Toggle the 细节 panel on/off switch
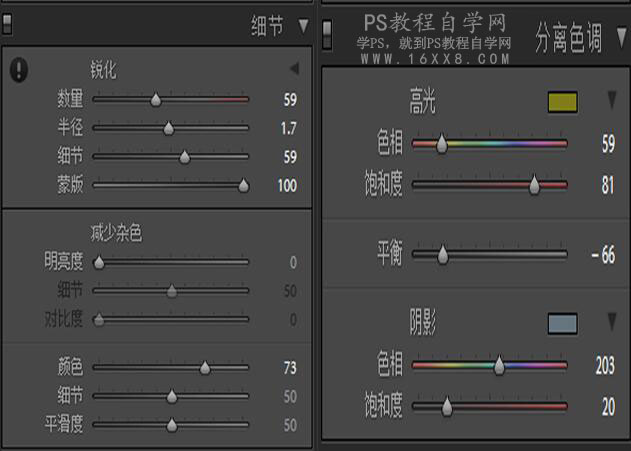631x451 pixels. (x=6, y=27)
